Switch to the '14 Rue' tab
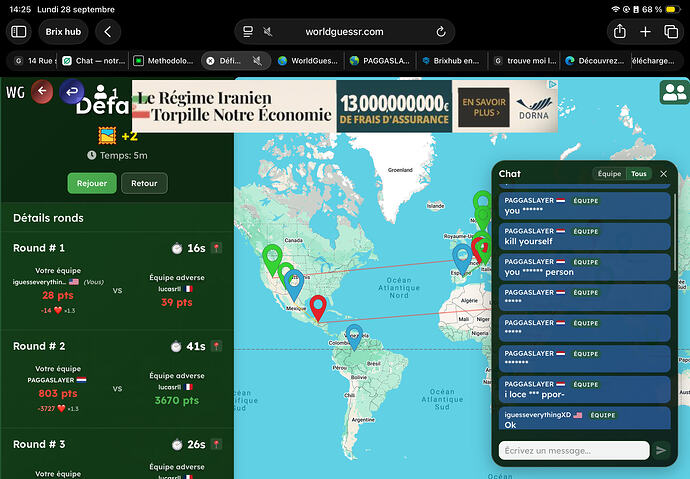This screenshot has width=690, height=479. (x=34, y=61)
